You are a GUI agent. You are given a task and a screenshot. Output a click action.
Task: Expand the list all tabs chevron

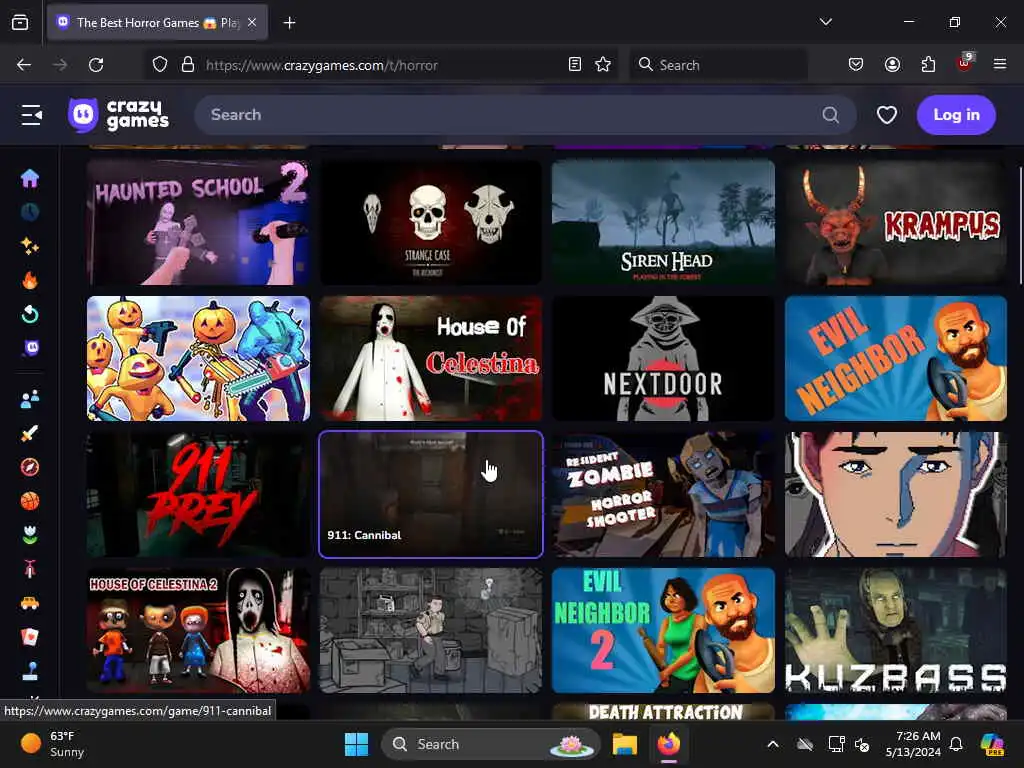point(825,22)
